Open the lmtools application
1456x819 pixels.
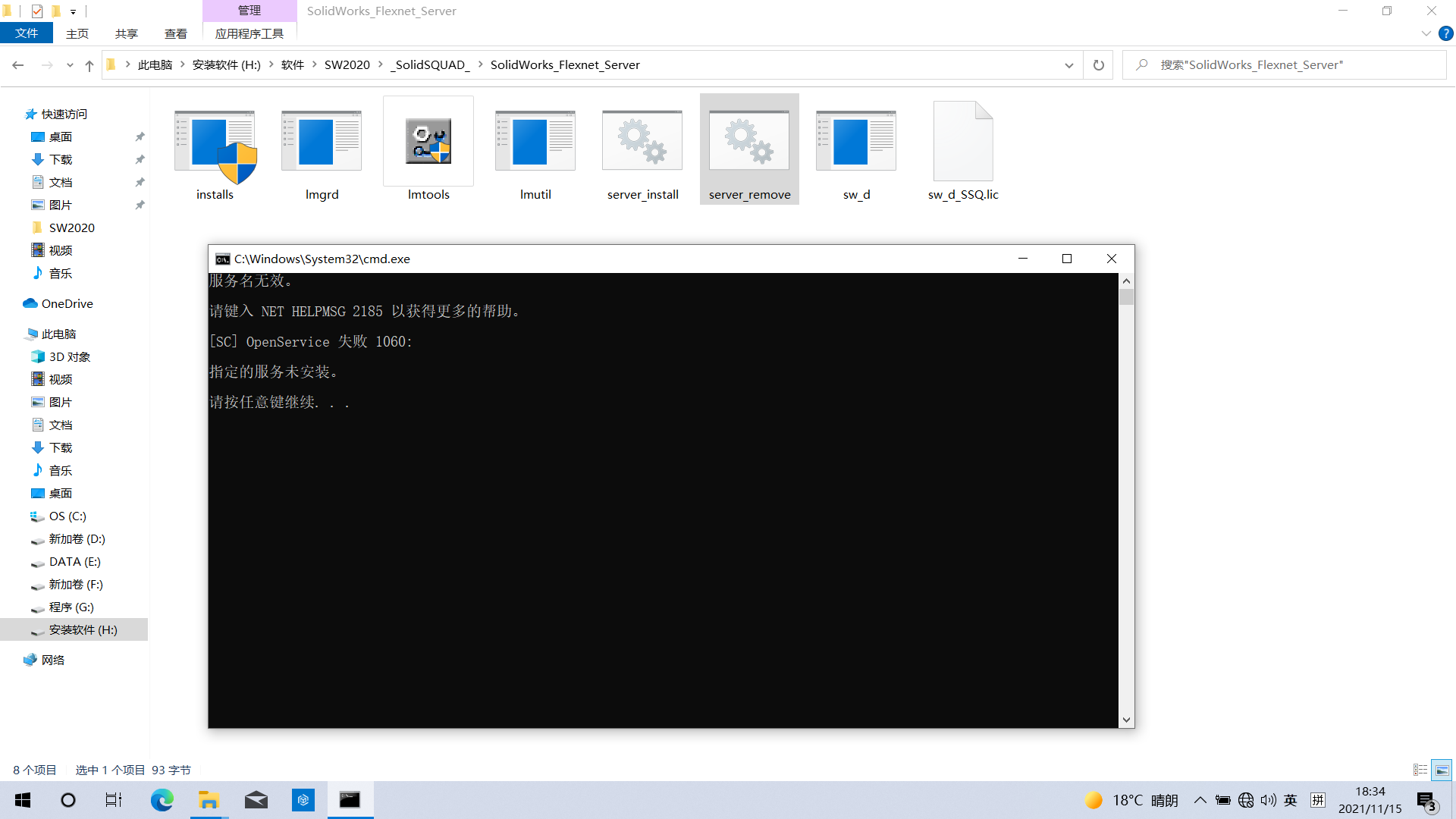pos(428,149)
